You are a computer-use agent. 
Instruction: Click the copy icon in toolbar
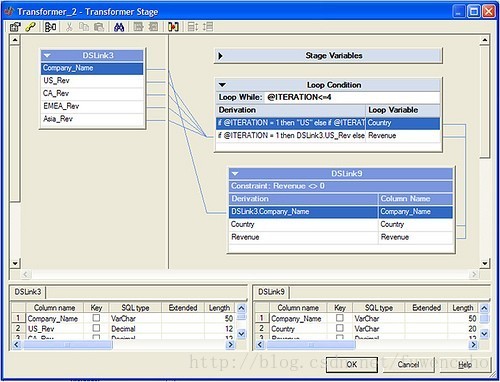84,27
